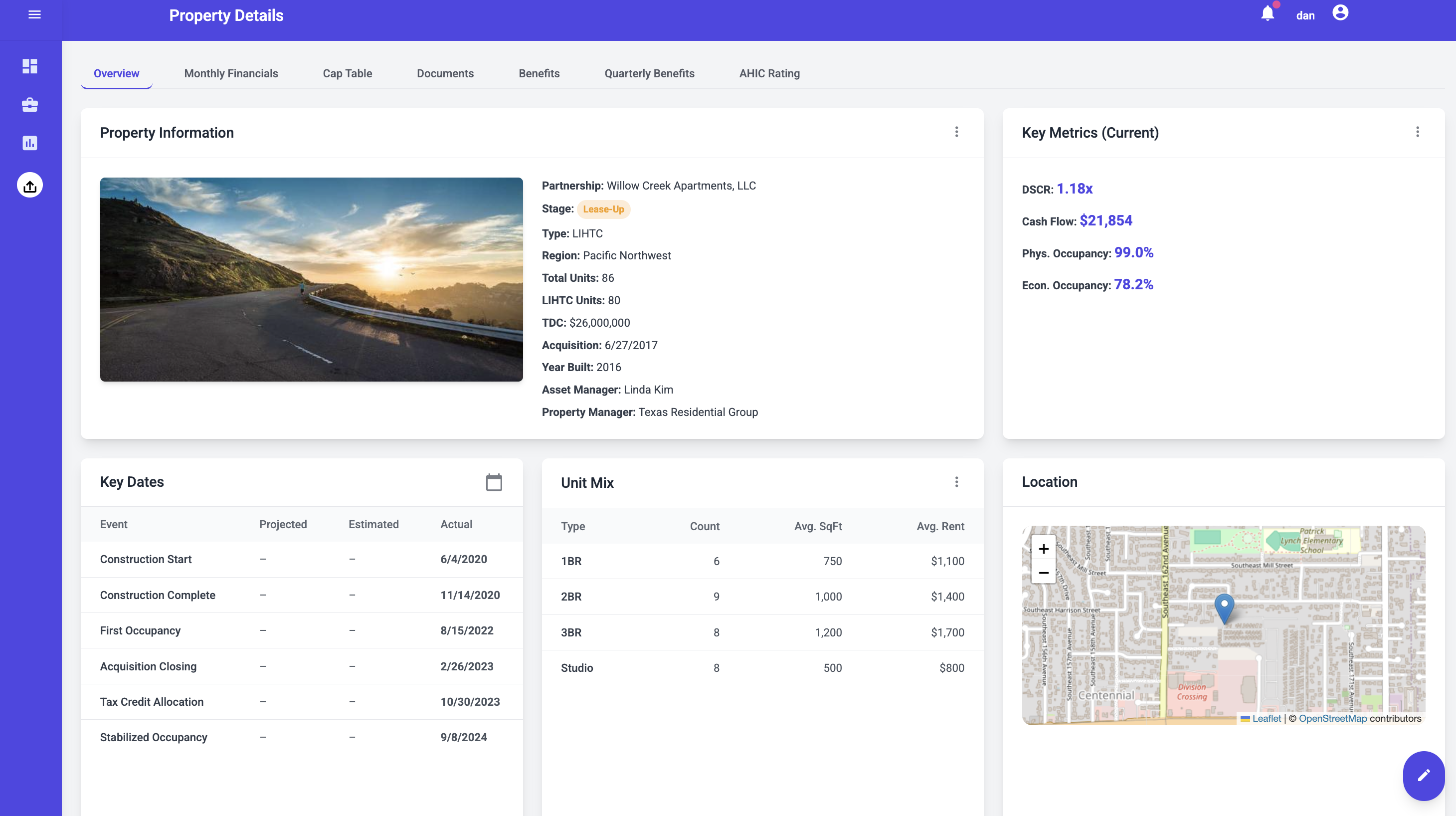The height and width of the screenshot is (816, 1456).
Task: Open Property Information options menu
Action: coord(956,132)
